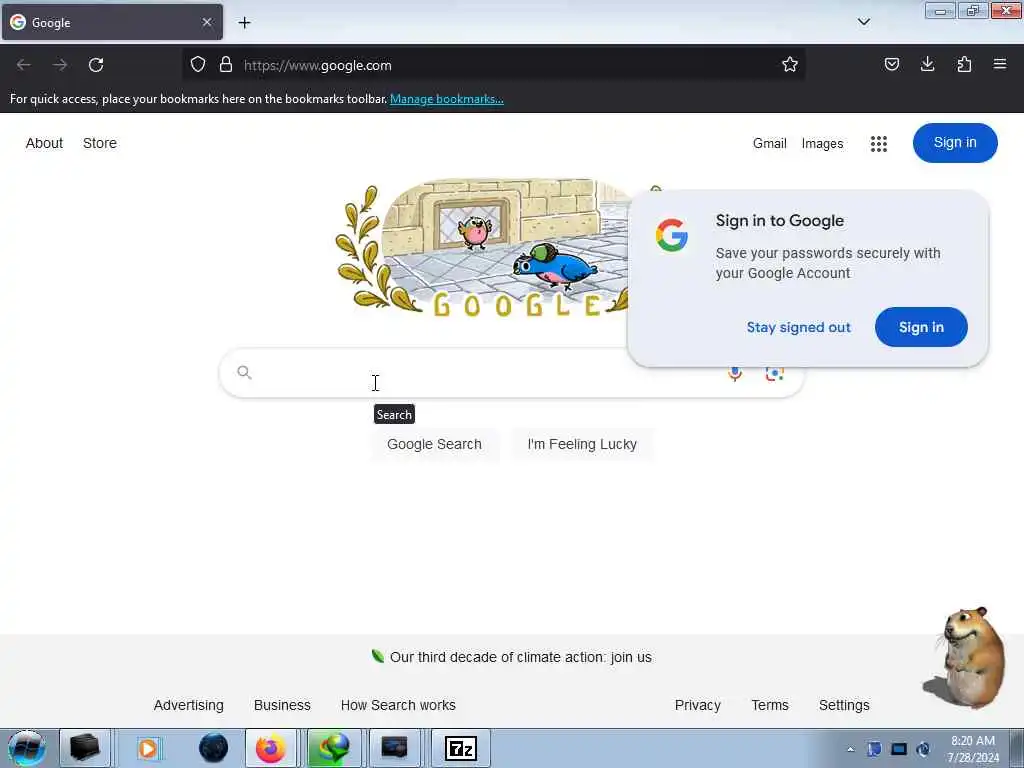Search by image with Lens camera icon

point(775,374)
